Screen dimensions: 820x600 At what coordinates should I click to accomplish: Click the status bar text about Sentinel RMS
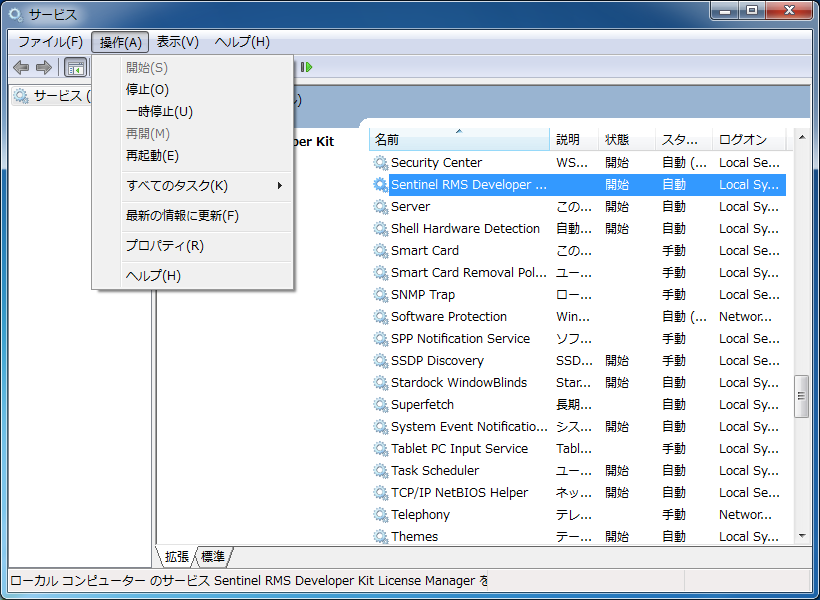(249, 581)
